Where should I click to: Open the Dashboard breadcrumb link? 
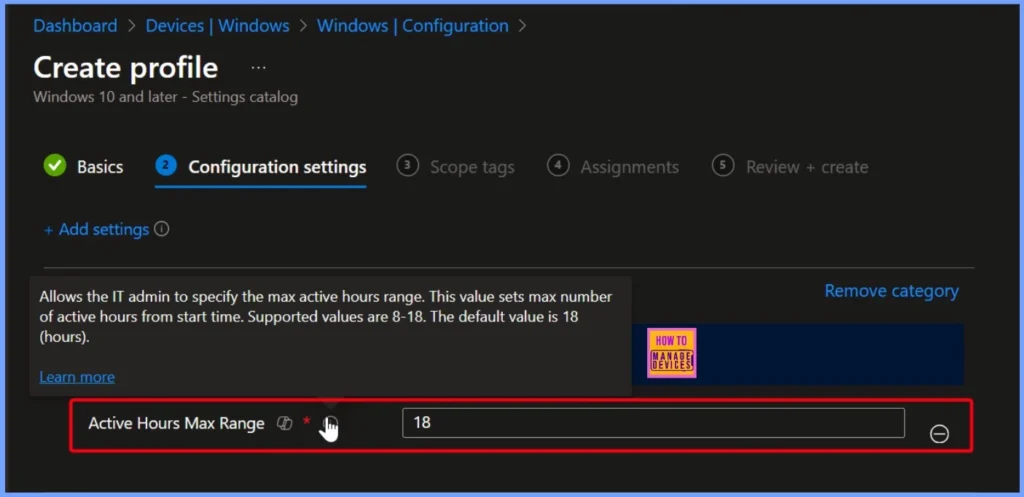75,26
